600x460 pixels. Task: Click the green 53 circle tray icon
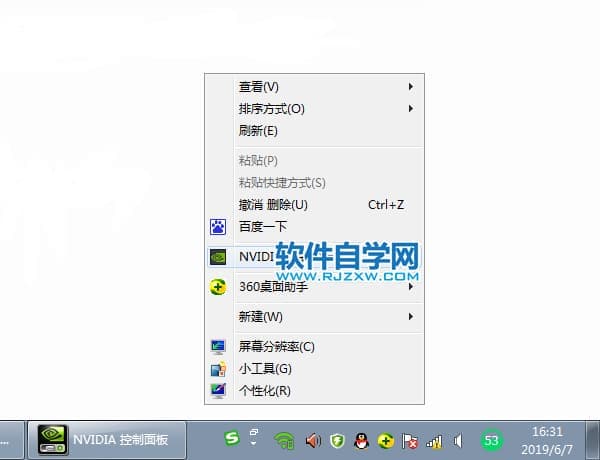coord(491,439)
